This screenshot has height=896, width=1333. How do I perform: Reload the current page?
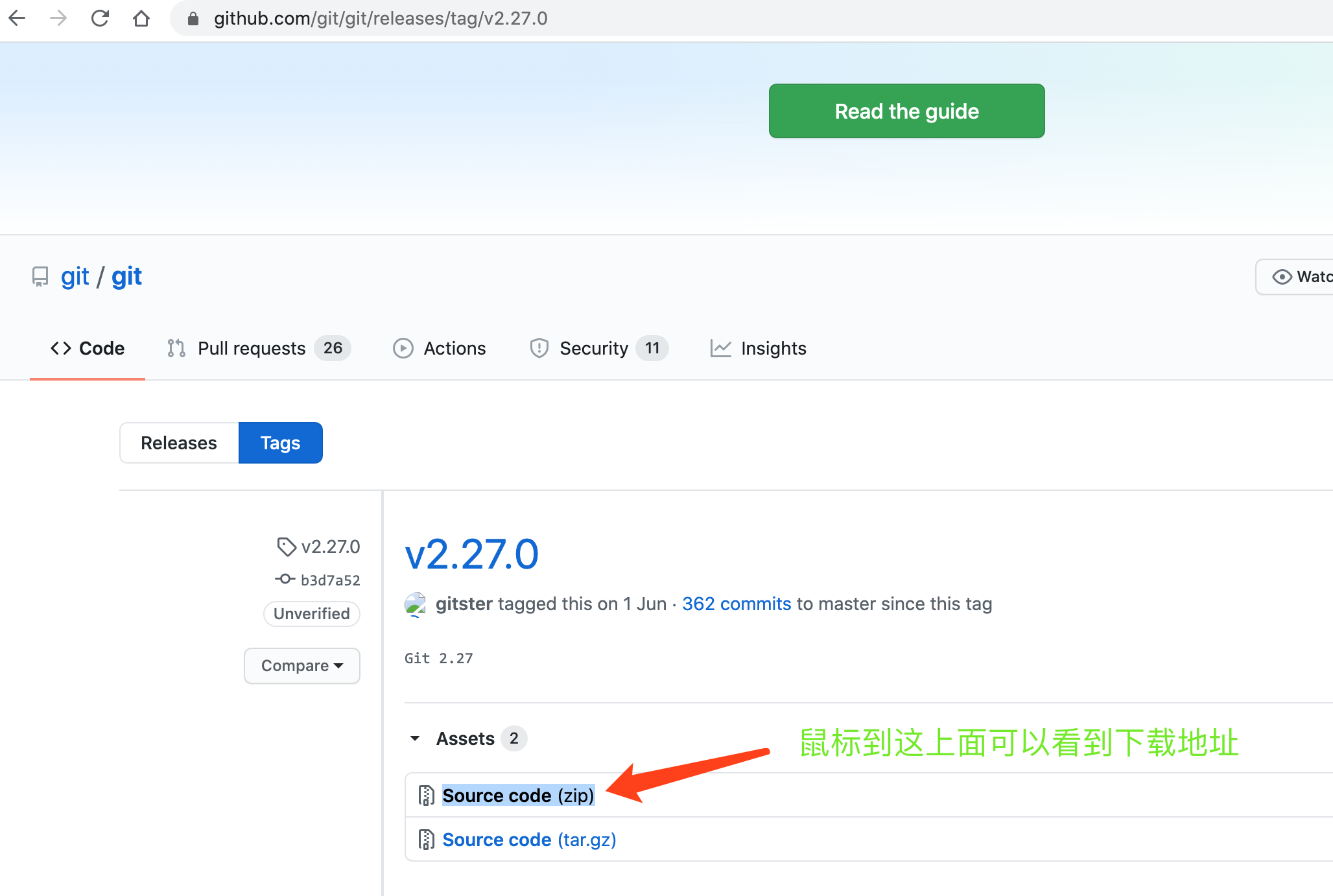click(x=100, y=18)
